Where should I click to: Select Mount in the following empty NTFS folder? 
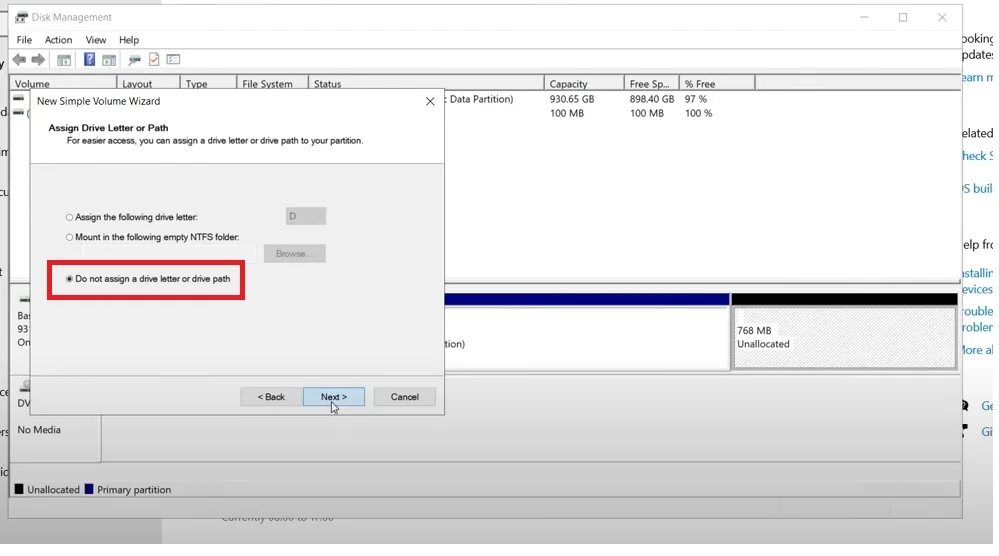[x=152, y=237]
